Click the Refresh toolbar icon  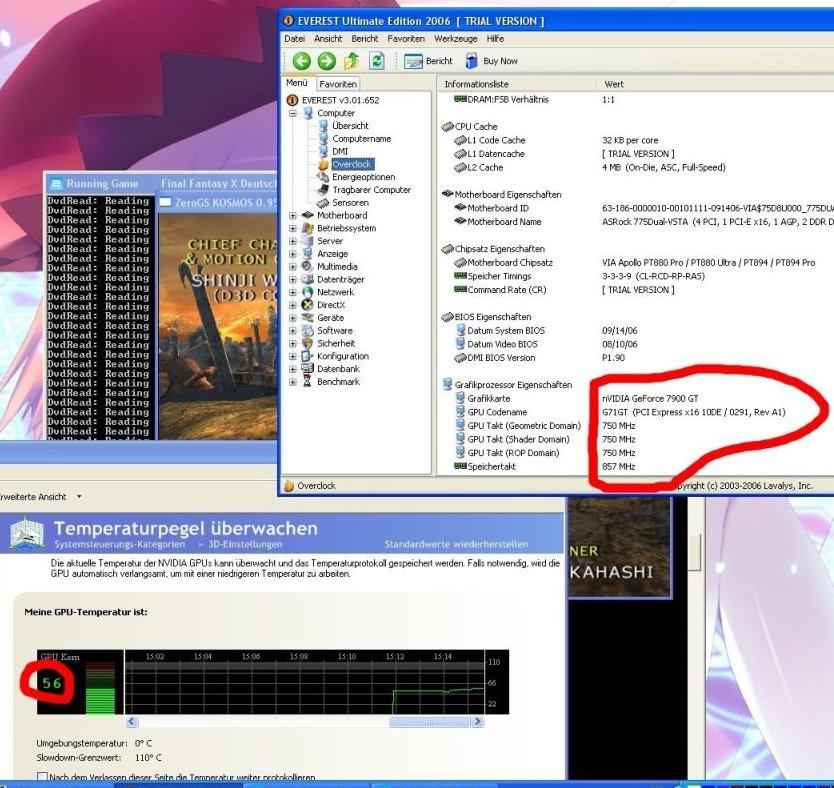[377, 61]
